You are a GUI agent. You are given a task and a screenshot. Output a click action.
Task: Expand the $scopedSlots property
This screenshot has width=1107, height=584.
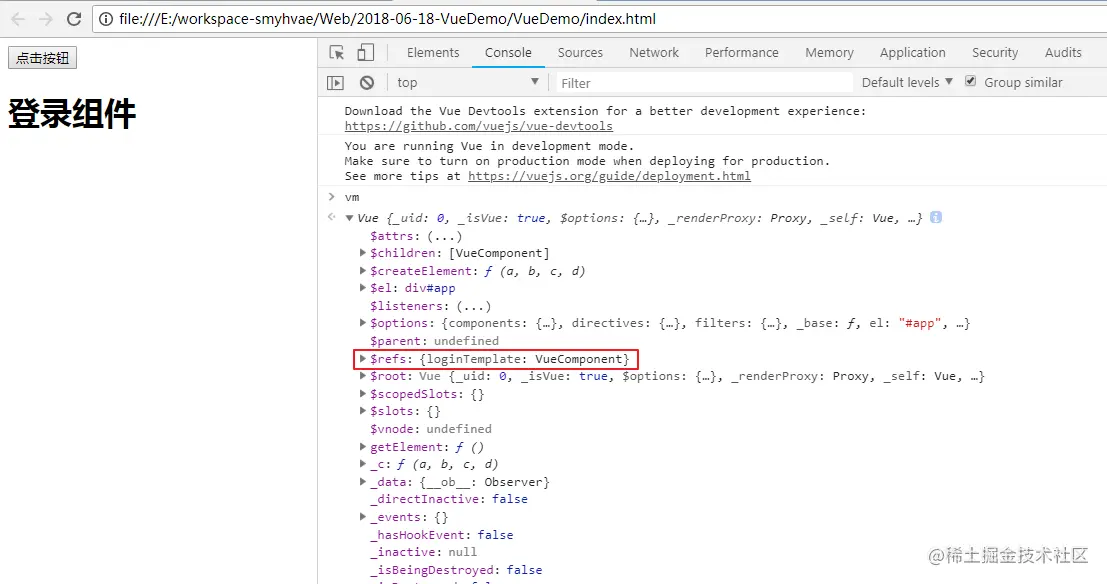pyautogui.click(x=363, y=394)
